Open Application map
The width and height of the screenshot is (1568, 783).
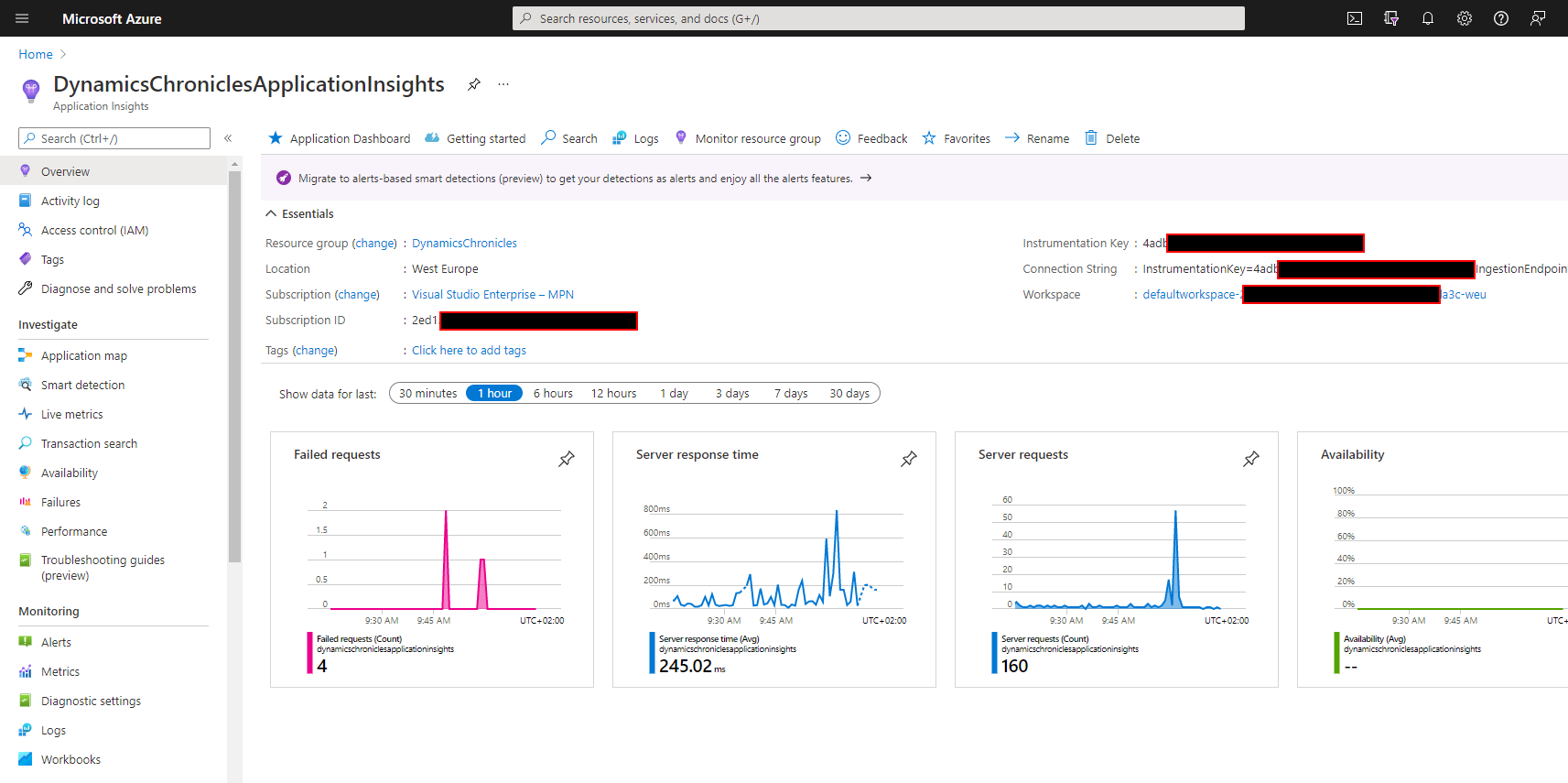click(114, 355)
